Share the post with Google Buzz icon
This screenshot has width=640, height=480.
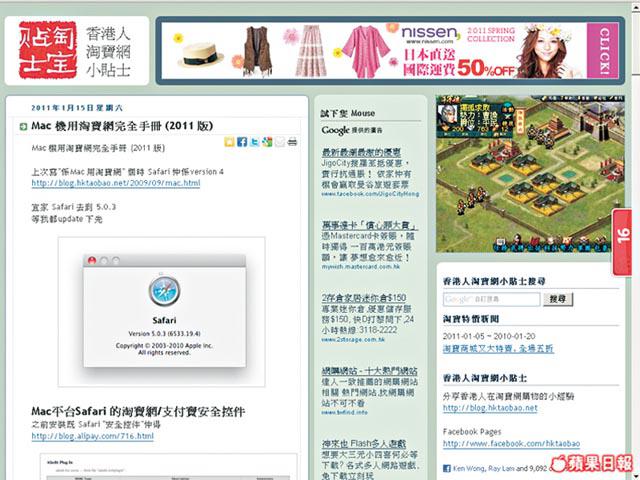pyautogui.click(x=267, y=142)
